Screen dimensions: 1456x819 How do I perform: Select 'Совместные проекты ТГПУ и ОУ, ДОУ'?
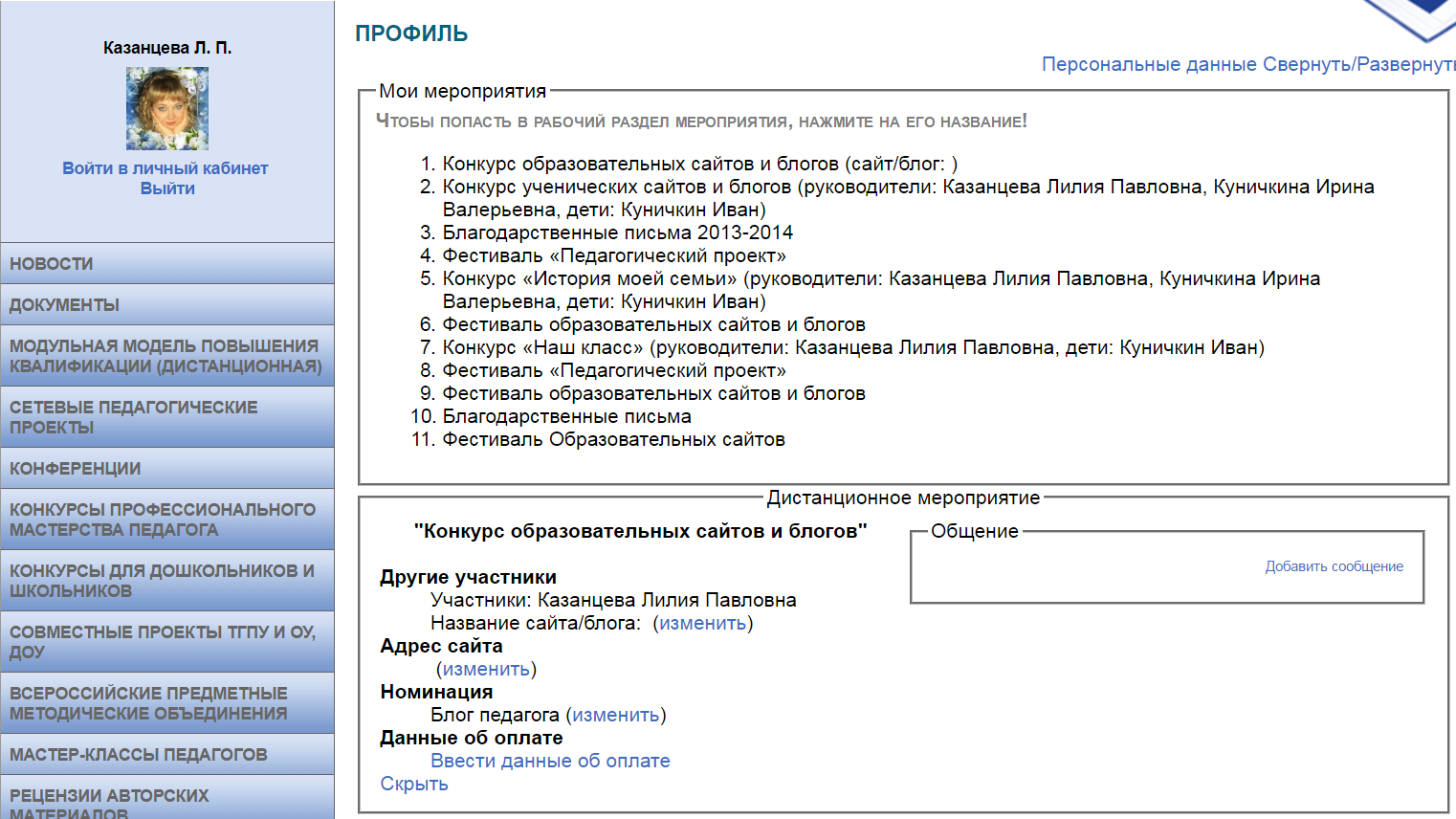tap(167, 642)
